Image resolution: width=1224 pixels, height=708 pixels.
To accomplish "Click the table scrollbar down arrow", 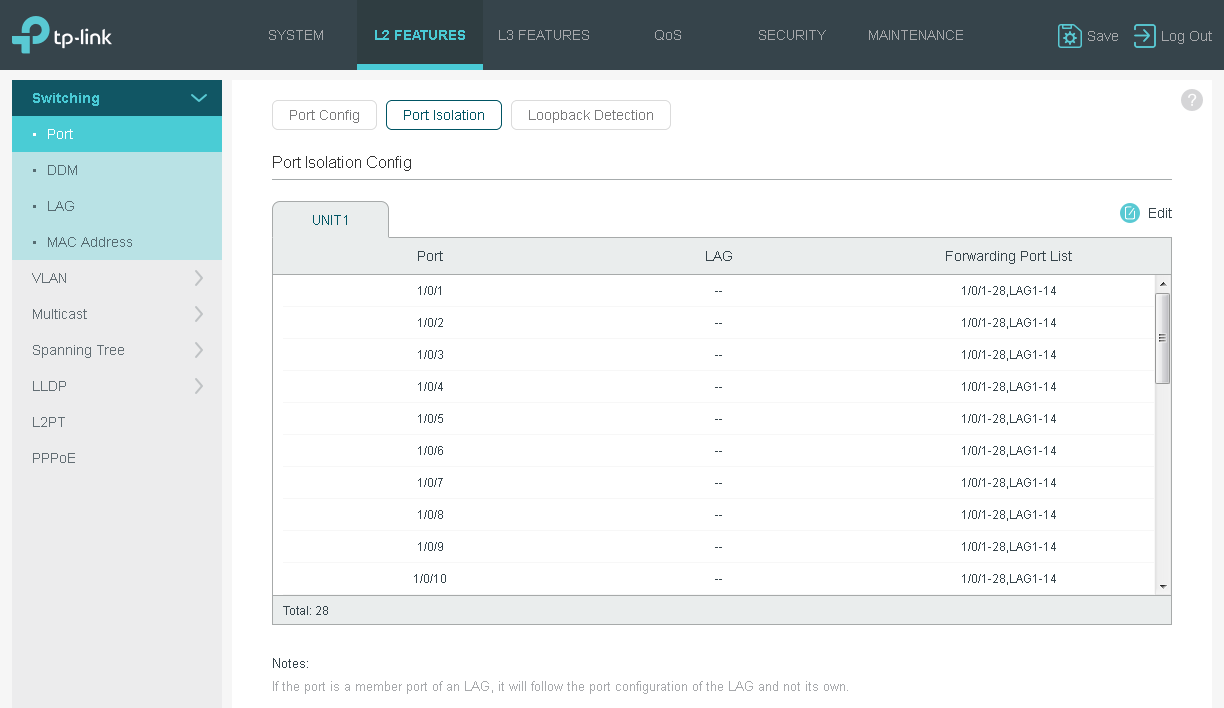I will pos(1162,586).
